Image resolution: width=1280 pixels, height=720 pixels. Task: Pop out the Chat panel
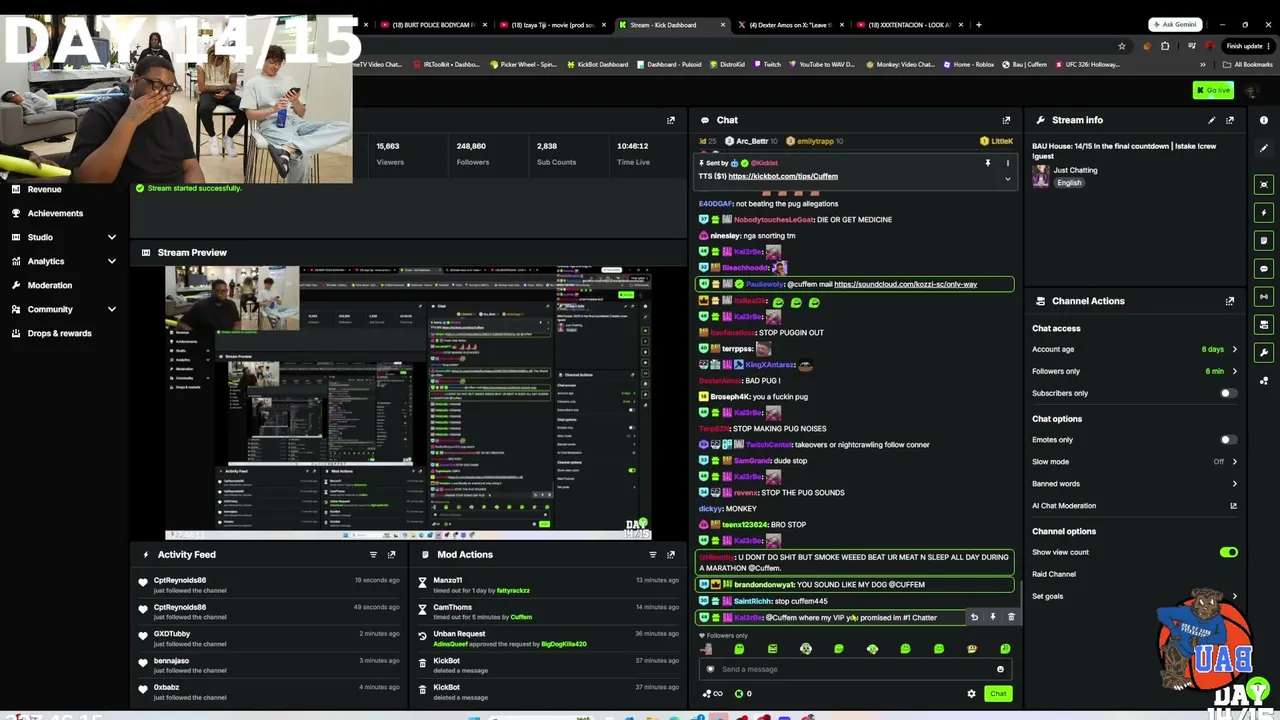(x=1006, y=120)
